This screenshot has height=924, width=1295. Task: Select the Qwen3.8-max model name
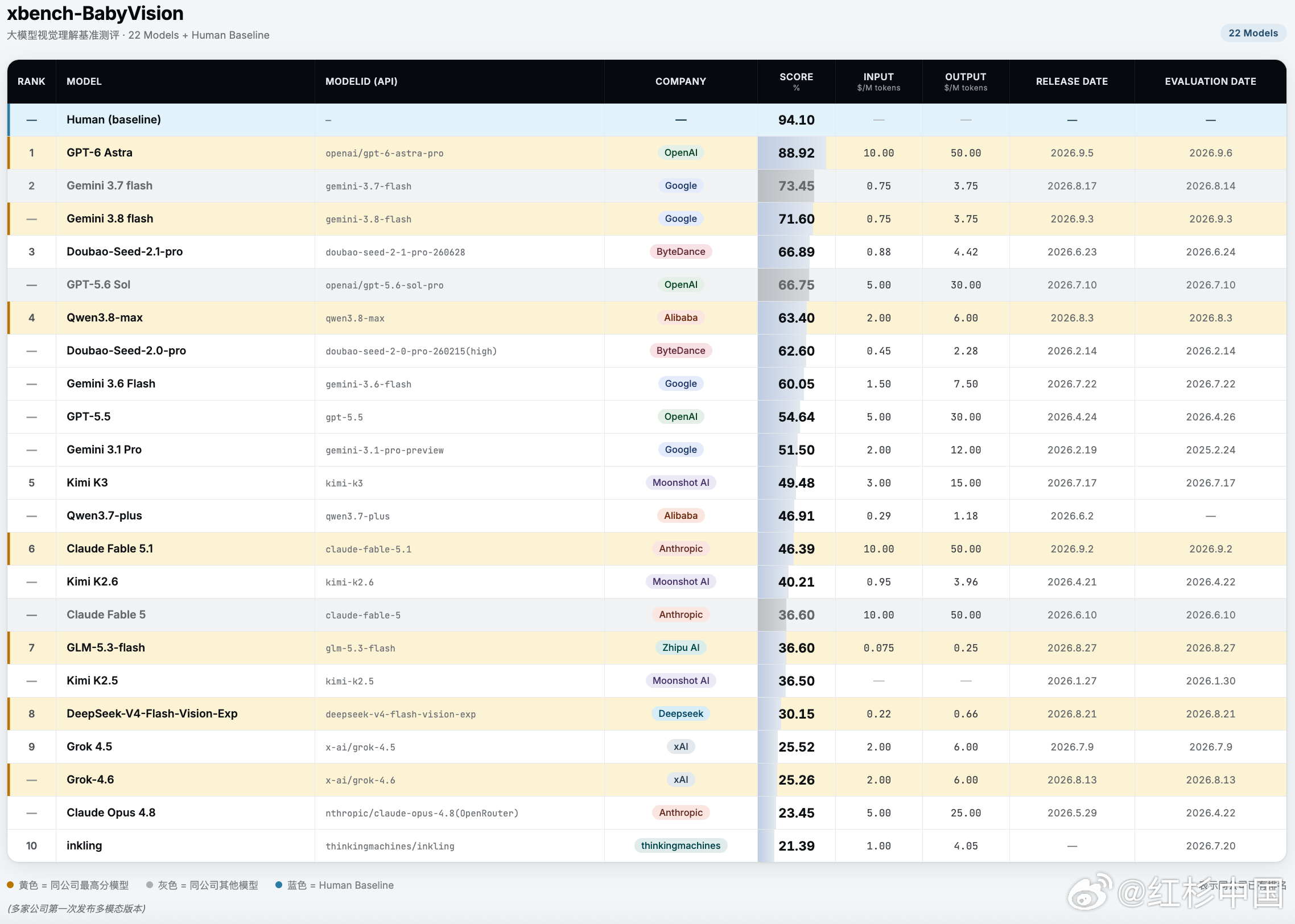click(105, 317)
